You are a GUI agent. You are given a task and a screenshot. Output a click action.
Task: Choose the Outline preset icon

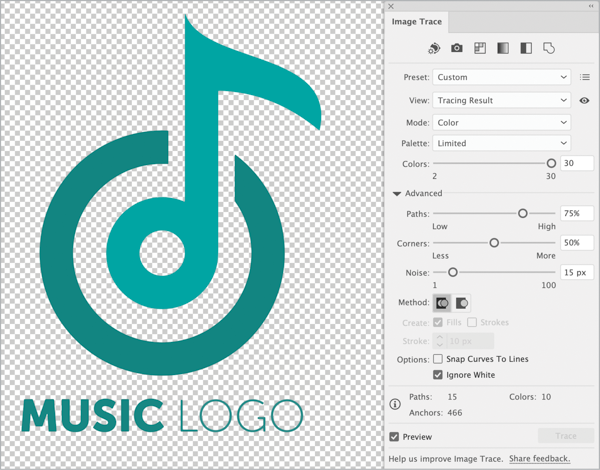pos(549,48)
